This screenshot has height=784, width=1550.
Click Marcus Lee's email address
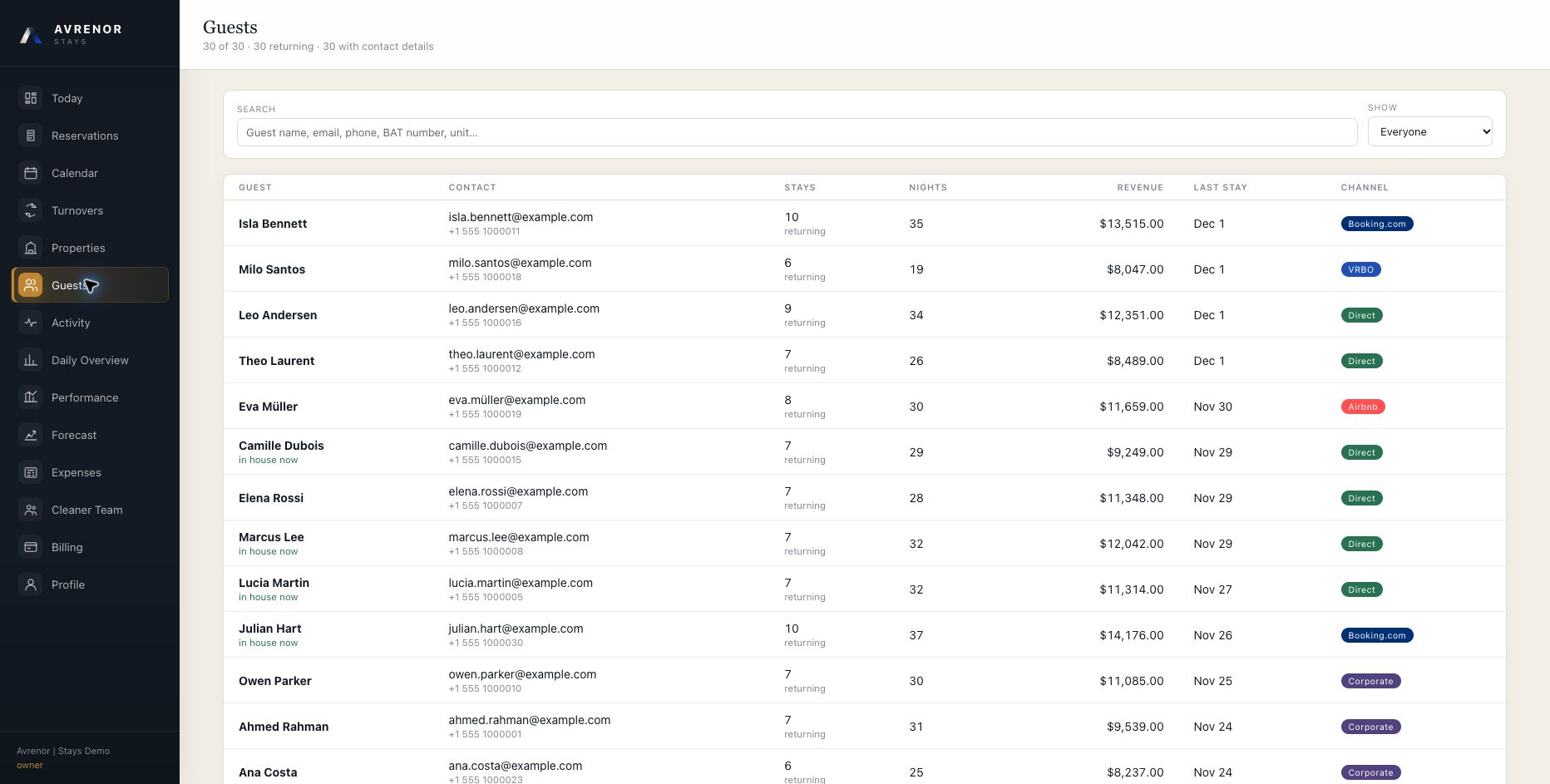(519, 537)
